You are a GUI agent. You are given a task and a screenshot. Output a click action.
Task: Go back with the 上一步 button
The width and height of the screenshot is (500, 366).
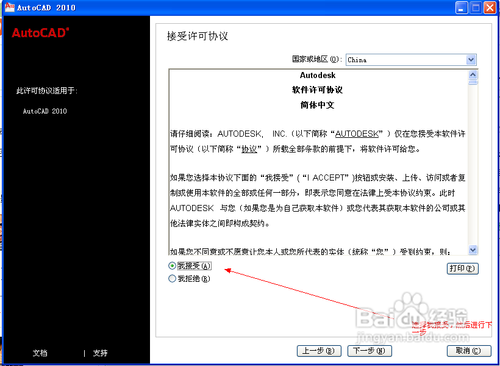coord(319,351)
